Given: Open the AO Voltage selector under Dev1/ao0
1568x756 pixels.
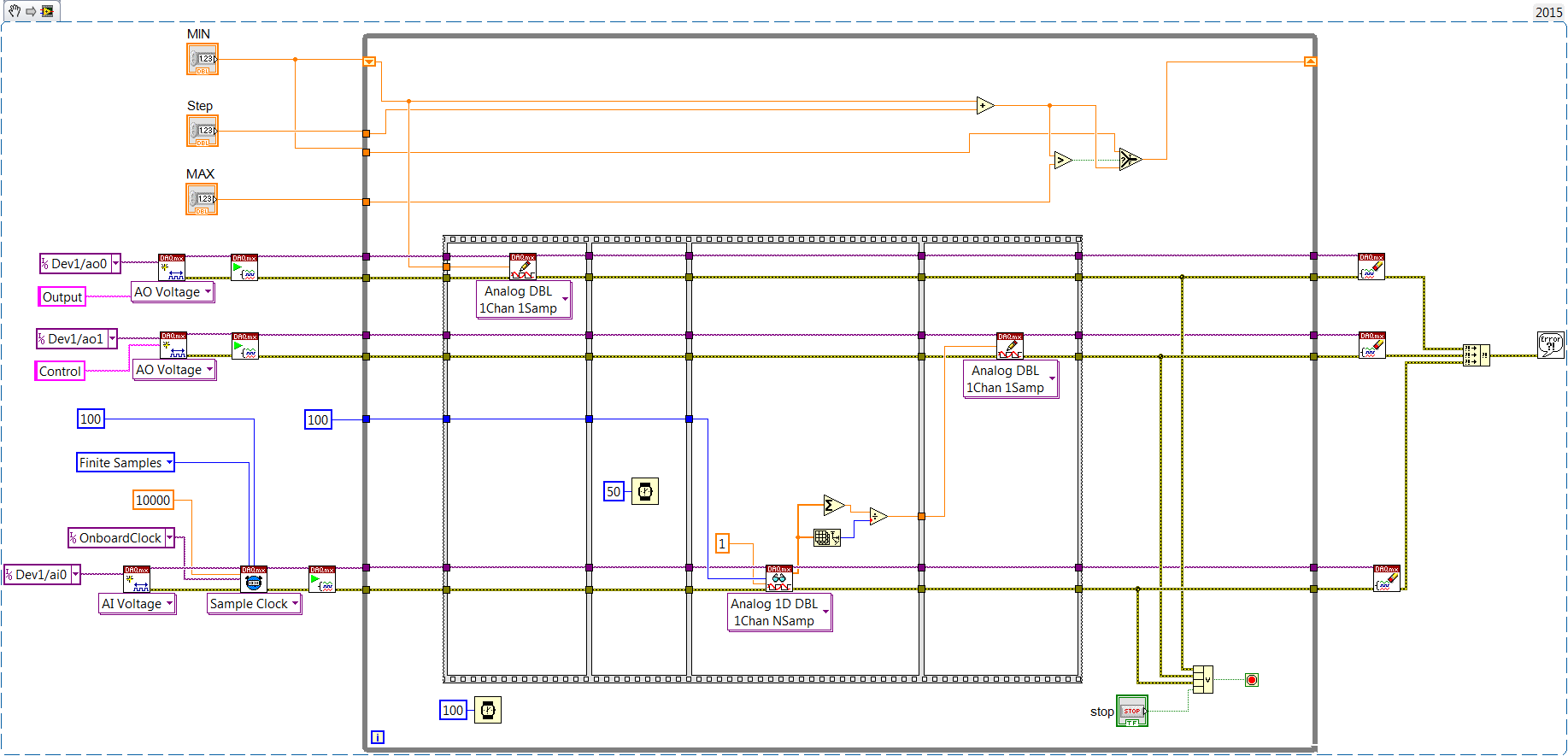Looking at the screenshot, I should [172, 292].
